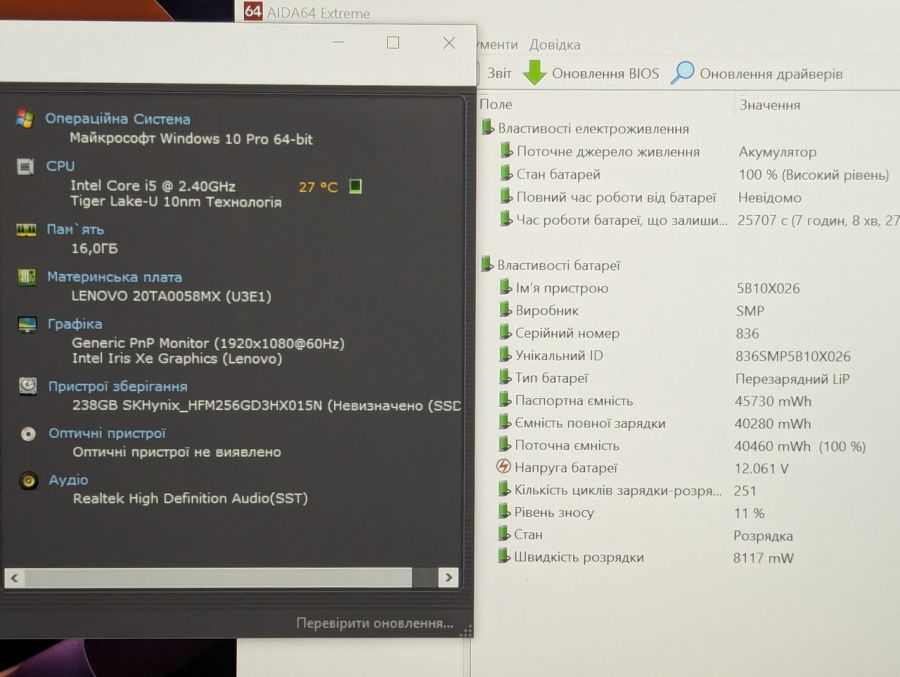Click the speaker icon beside Аудіо
Screen dimensions: 900x677
29,481
